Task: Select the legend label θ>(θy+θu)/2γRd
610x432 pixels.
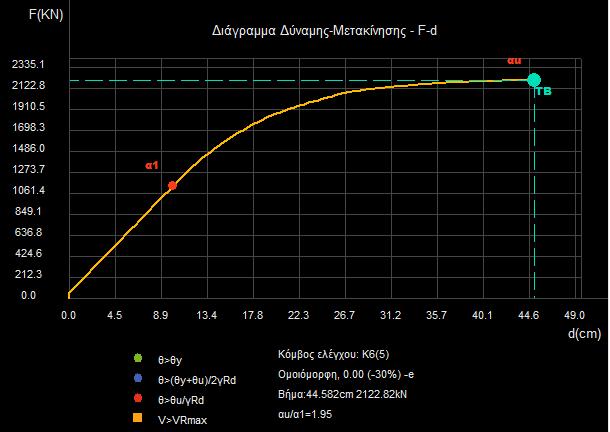Action: [x=197, y=380]
